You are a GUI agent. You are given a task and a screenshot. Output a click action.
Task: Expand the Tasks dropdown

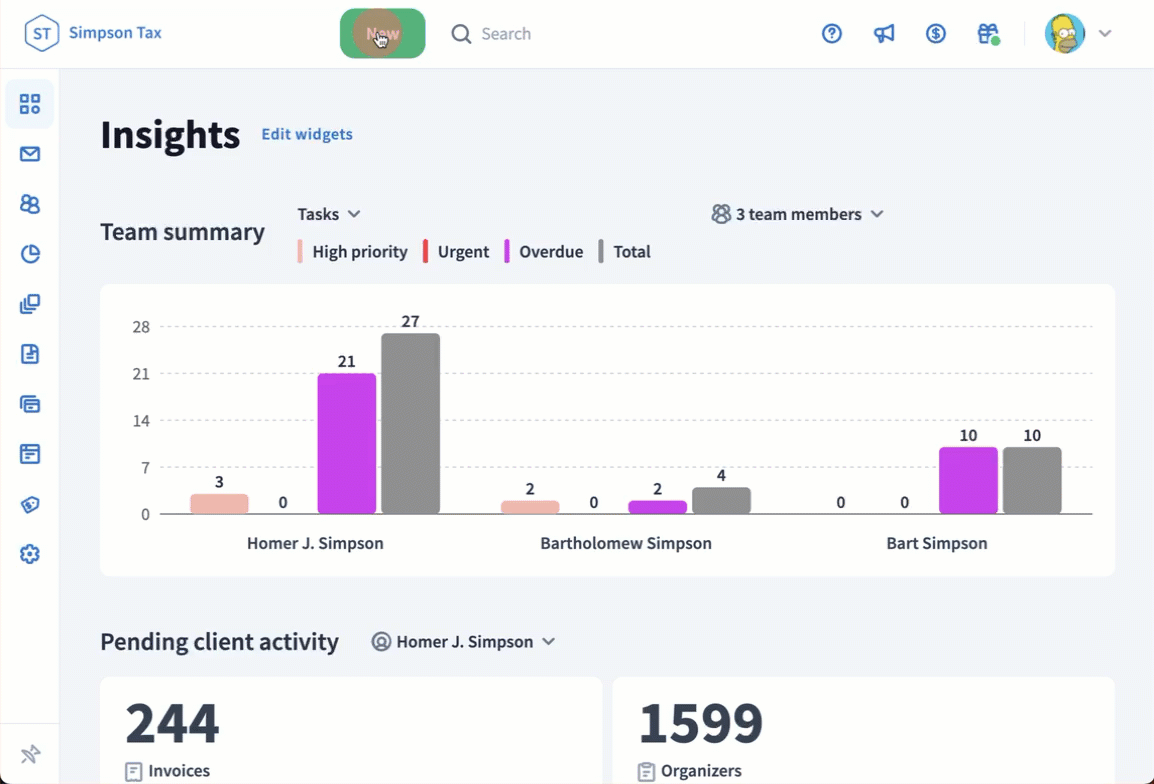coord(329,214)
